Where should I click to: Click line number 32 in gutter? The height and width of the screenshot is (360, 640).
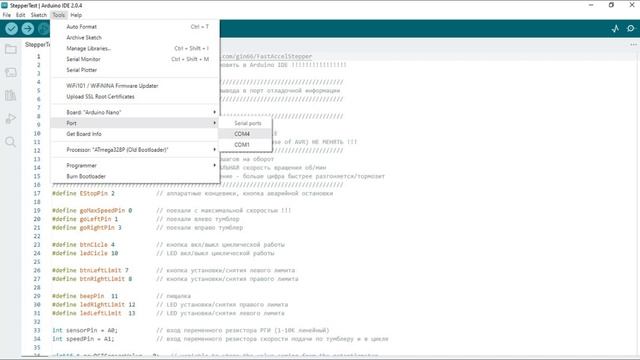point(37,322)
